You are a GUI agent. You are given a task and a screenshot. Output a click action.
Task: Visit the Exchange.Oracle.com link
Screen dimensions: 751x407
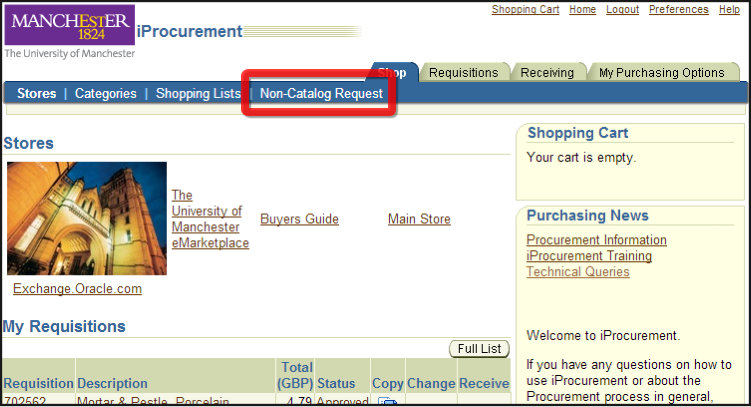click(77, 289)
